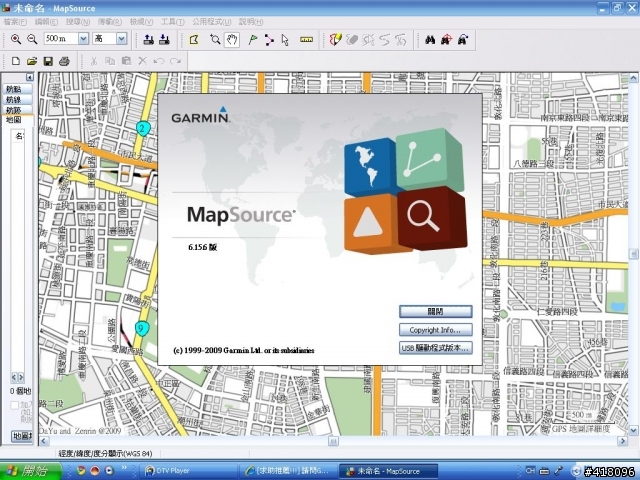Viewport: 640px width, 480px height.
Task: Switch to the 航點 tab
Action: [x=18, y=89]
